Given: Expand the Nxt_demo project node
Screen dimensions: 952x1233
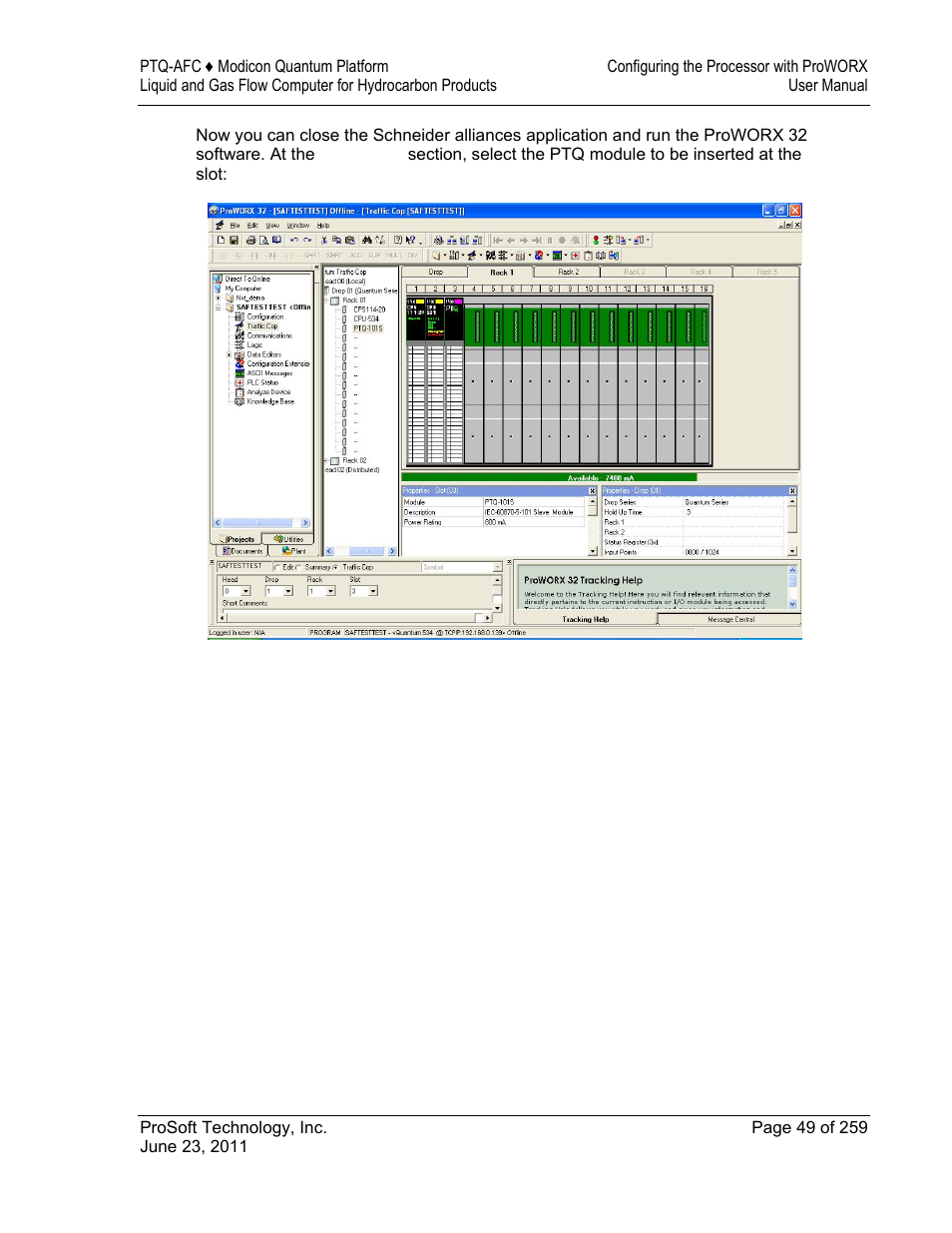Looking at the screenshot, I should 218,298.
